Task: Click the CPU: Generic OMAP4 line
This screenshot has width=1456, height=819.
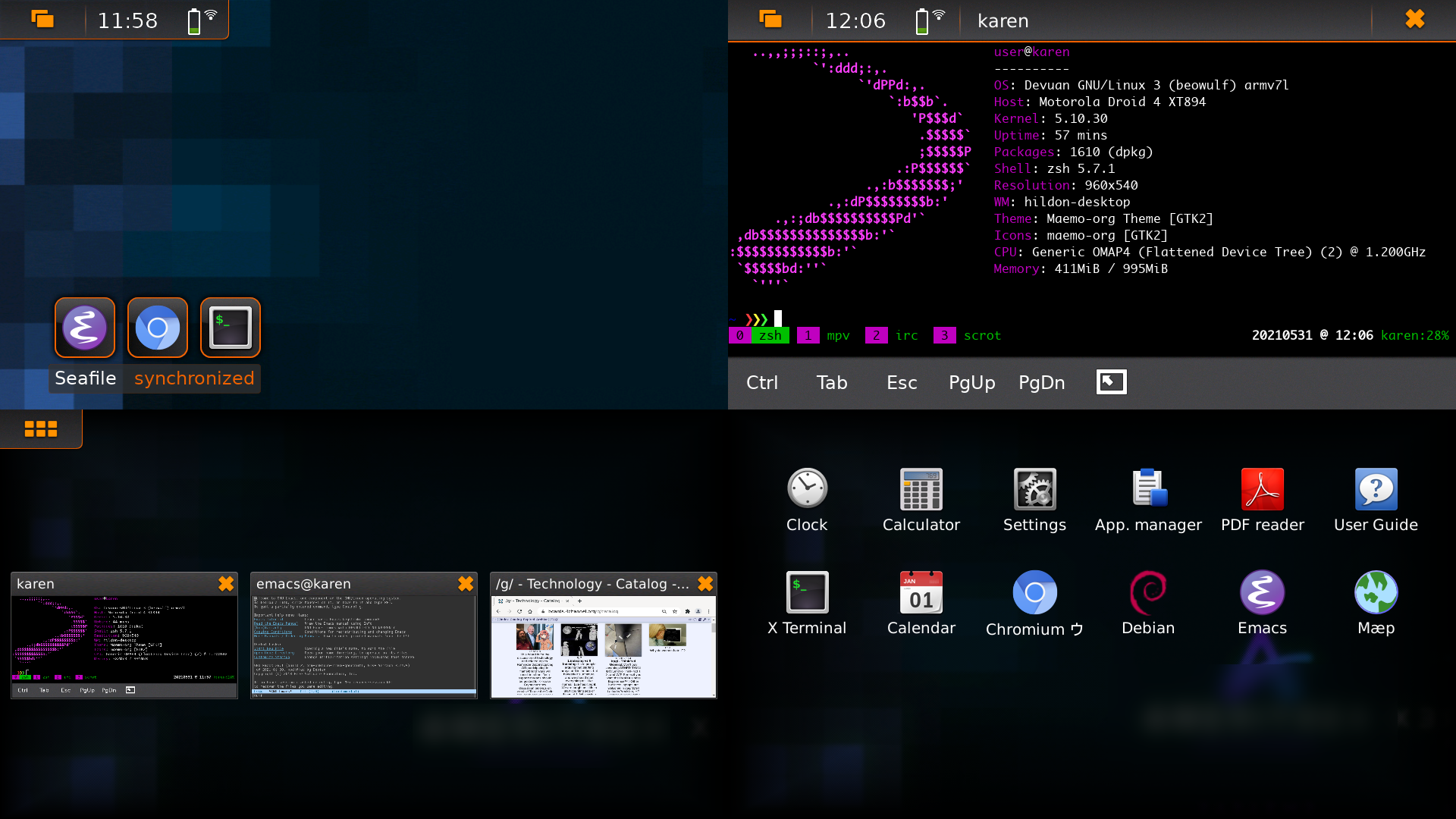Action: click(x=1210, y=252)
